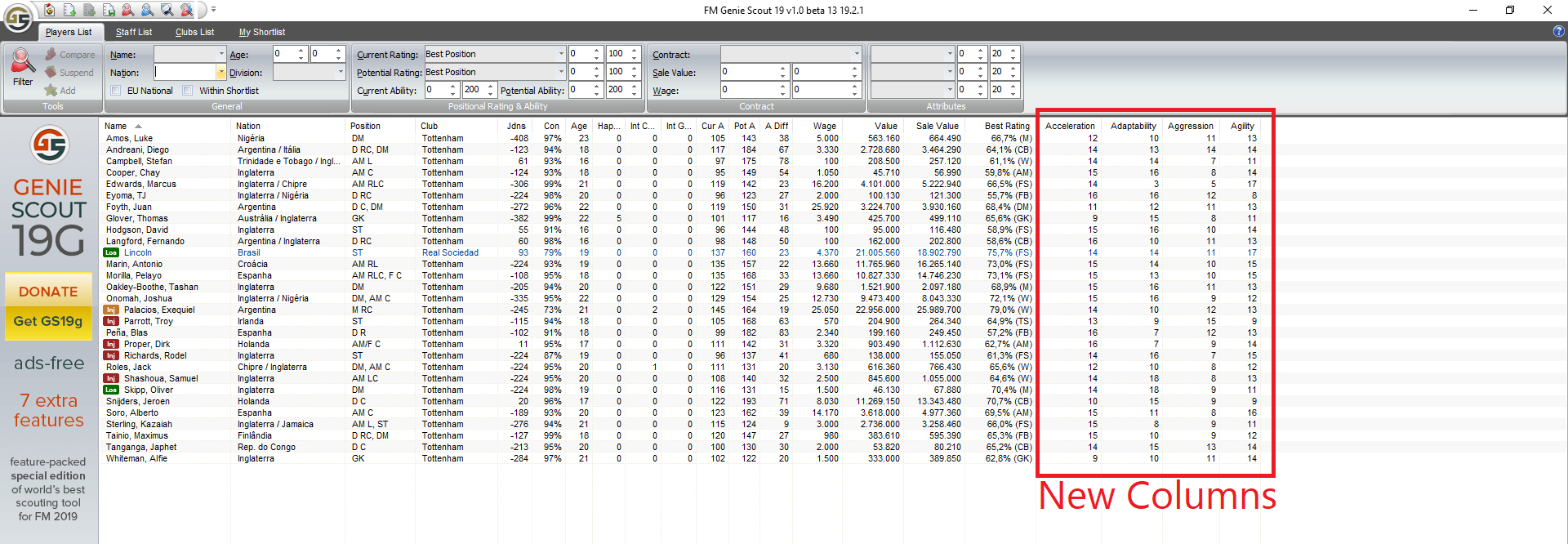The image size is (1568, 544).
Task: Click the DONATE button in sidebar
Action: pos(48,292)
